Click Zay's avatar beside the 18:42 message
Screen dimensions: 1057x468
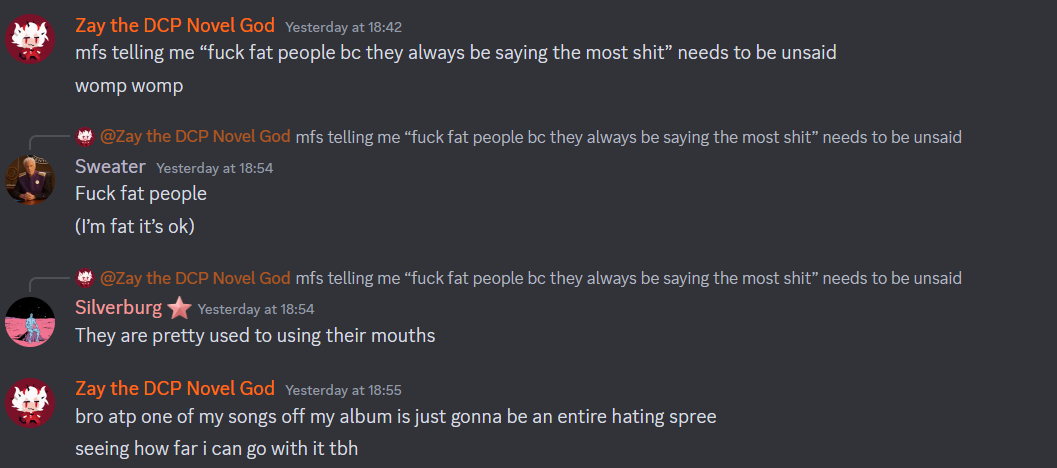[x=30, y=40]
